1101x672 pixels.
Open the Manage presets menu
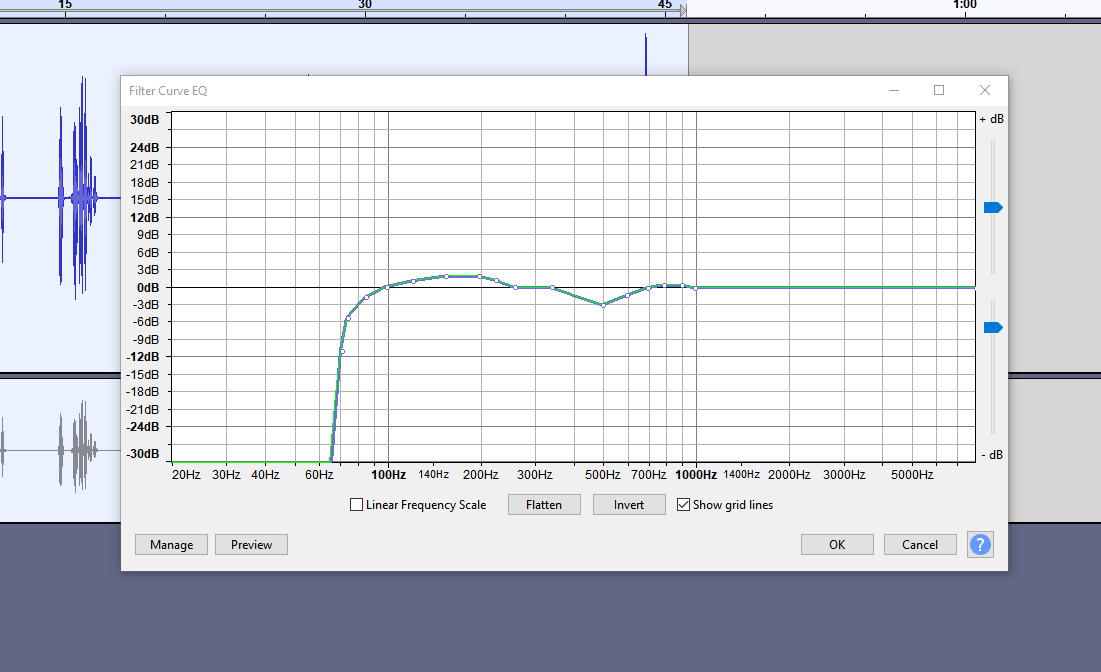[x=171, y=544]
